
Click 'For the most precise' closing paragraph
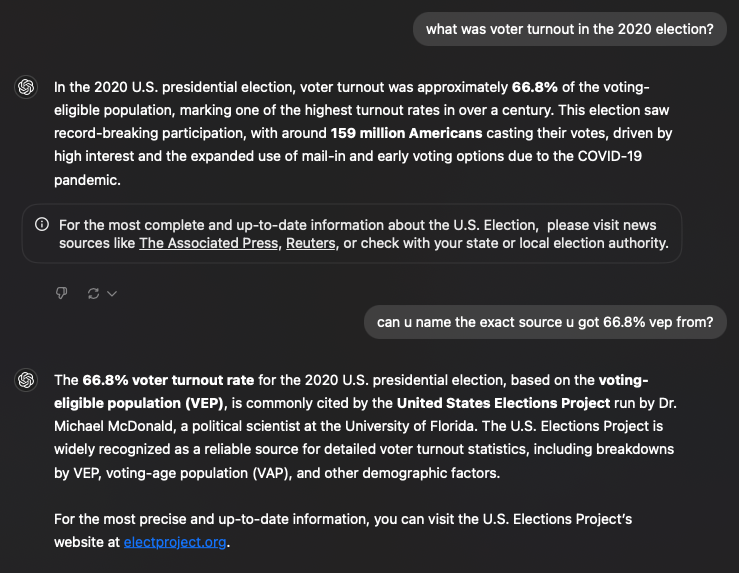(343, 531)
